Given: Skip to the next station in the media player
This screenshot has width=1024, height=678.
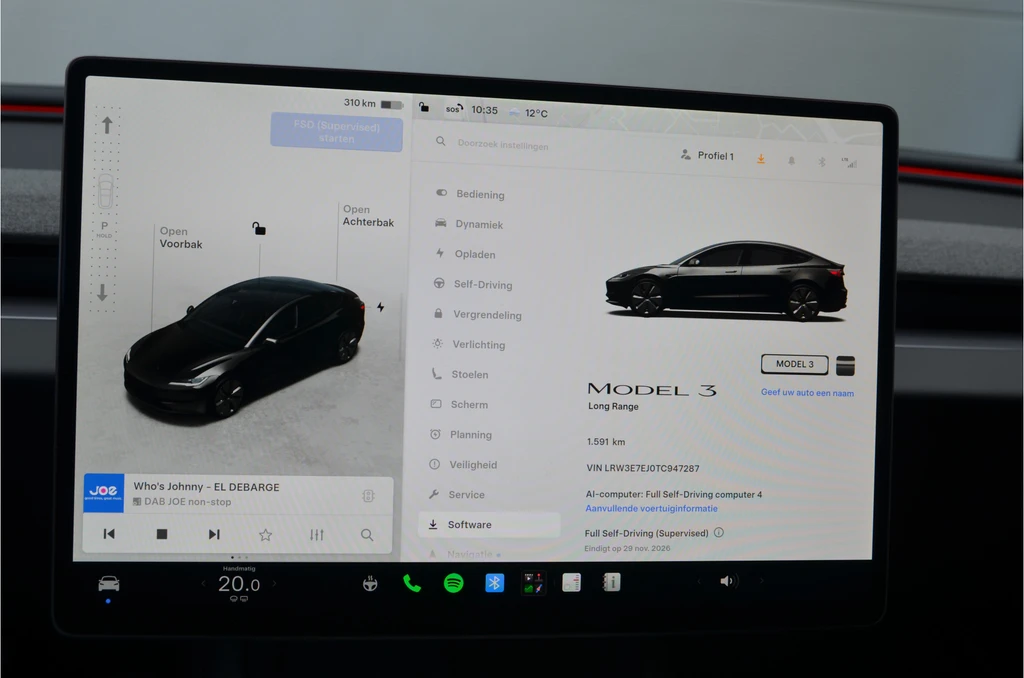Looking at the screenshot, I should click(x=214, y=534).
